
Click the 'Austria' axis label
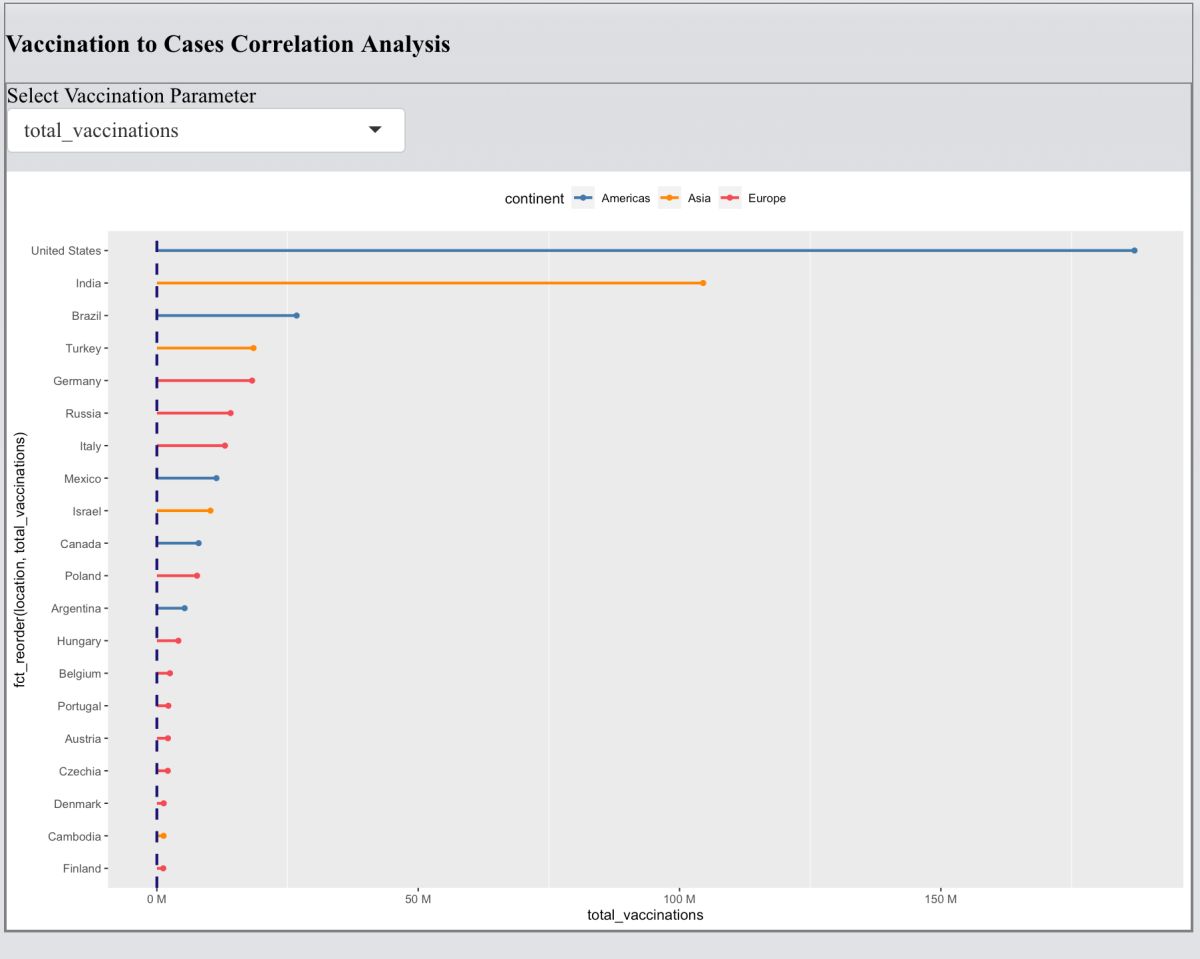point(83,739)
